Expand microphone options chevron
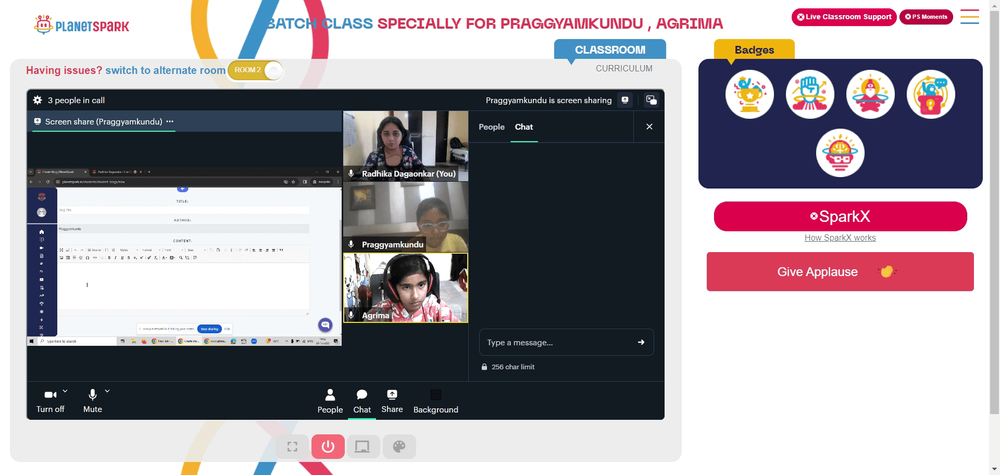The image size is (1000, 475). tap(107, 391)
